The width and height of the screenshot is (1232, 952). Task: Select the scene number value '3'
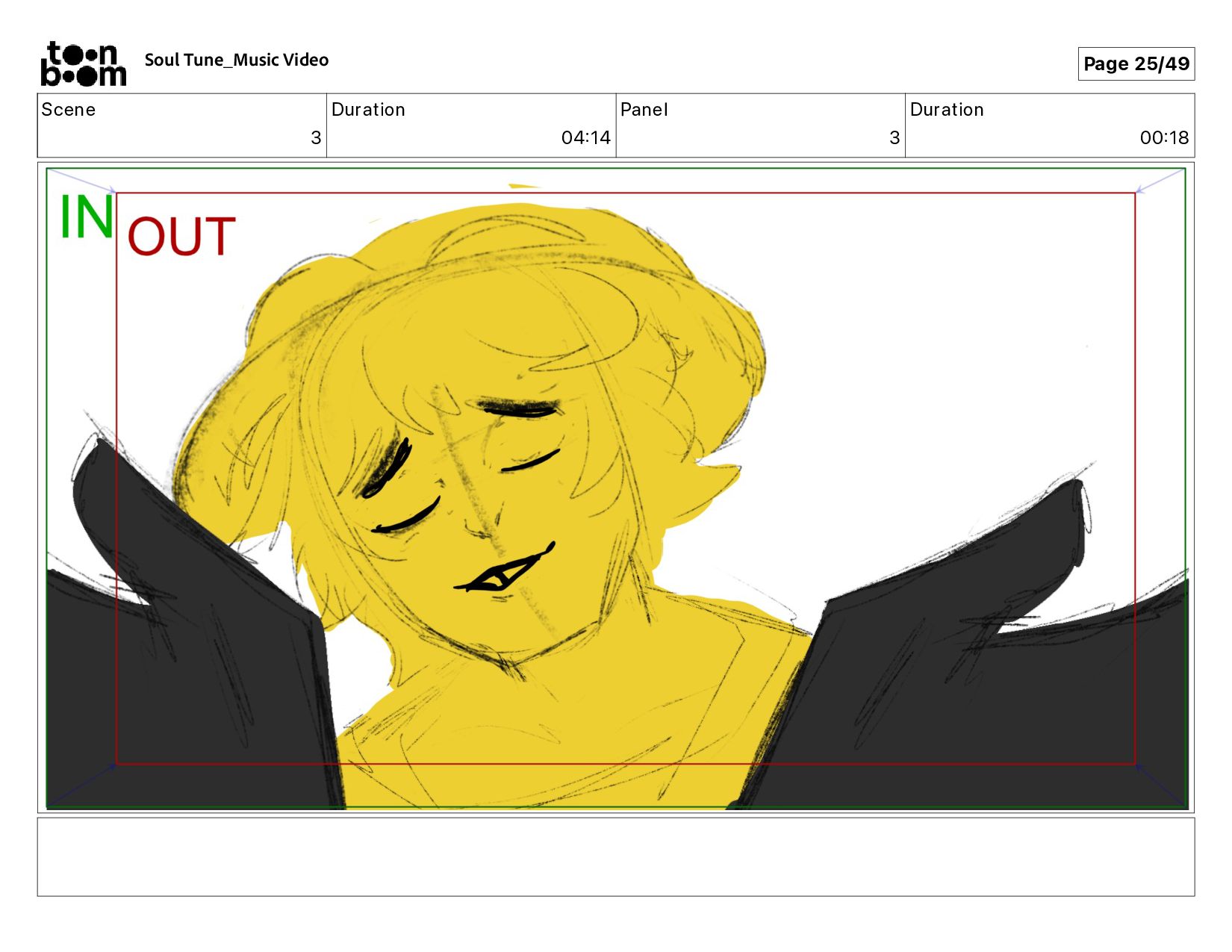point(316,137)
